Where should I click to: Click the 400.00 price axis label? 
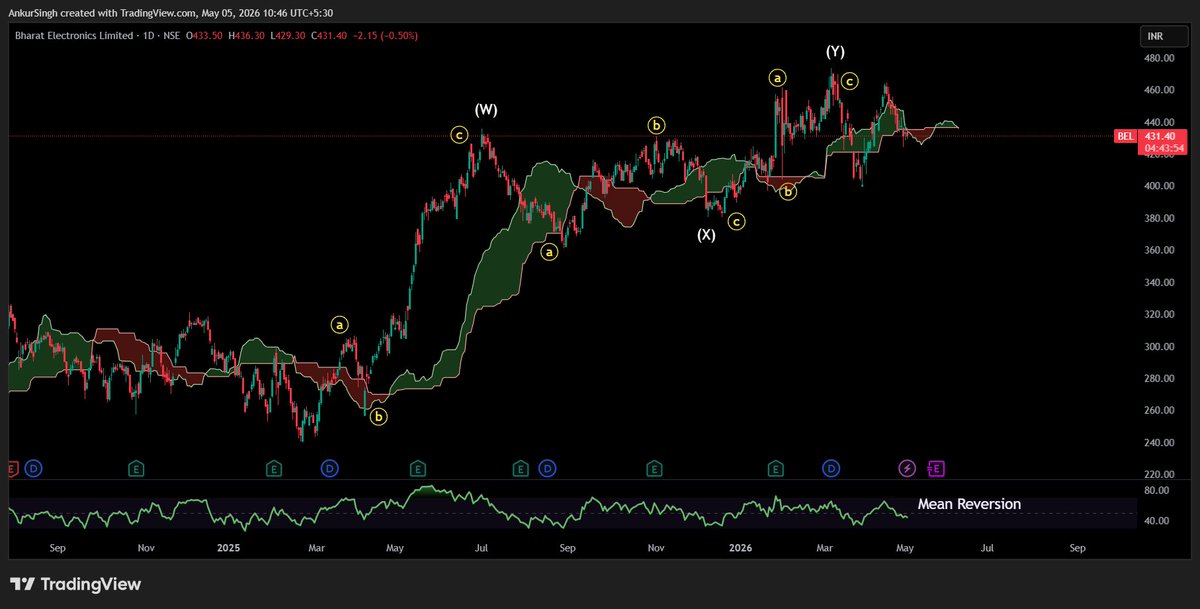click(1159, 186)
